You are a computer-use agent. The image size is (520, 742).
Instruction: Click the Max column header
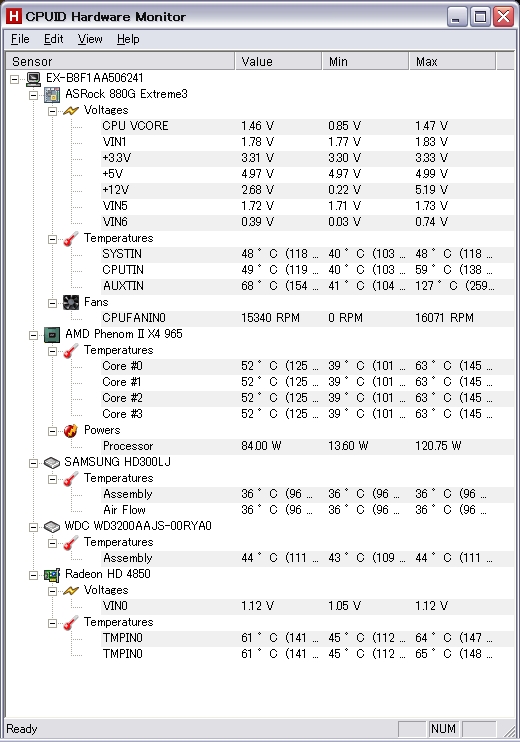[x=452, y=62]
